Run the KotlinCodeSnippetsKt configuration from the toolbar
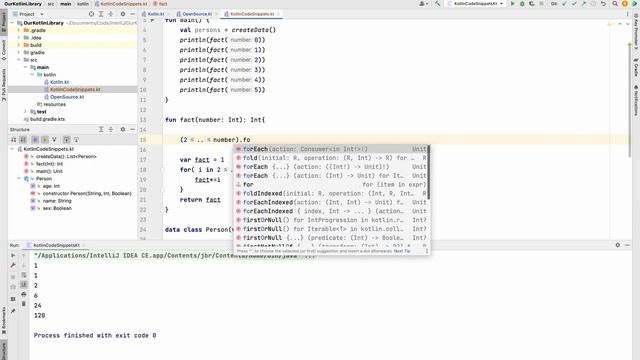This screenshot has height=360, width=640. pos(513,4)
